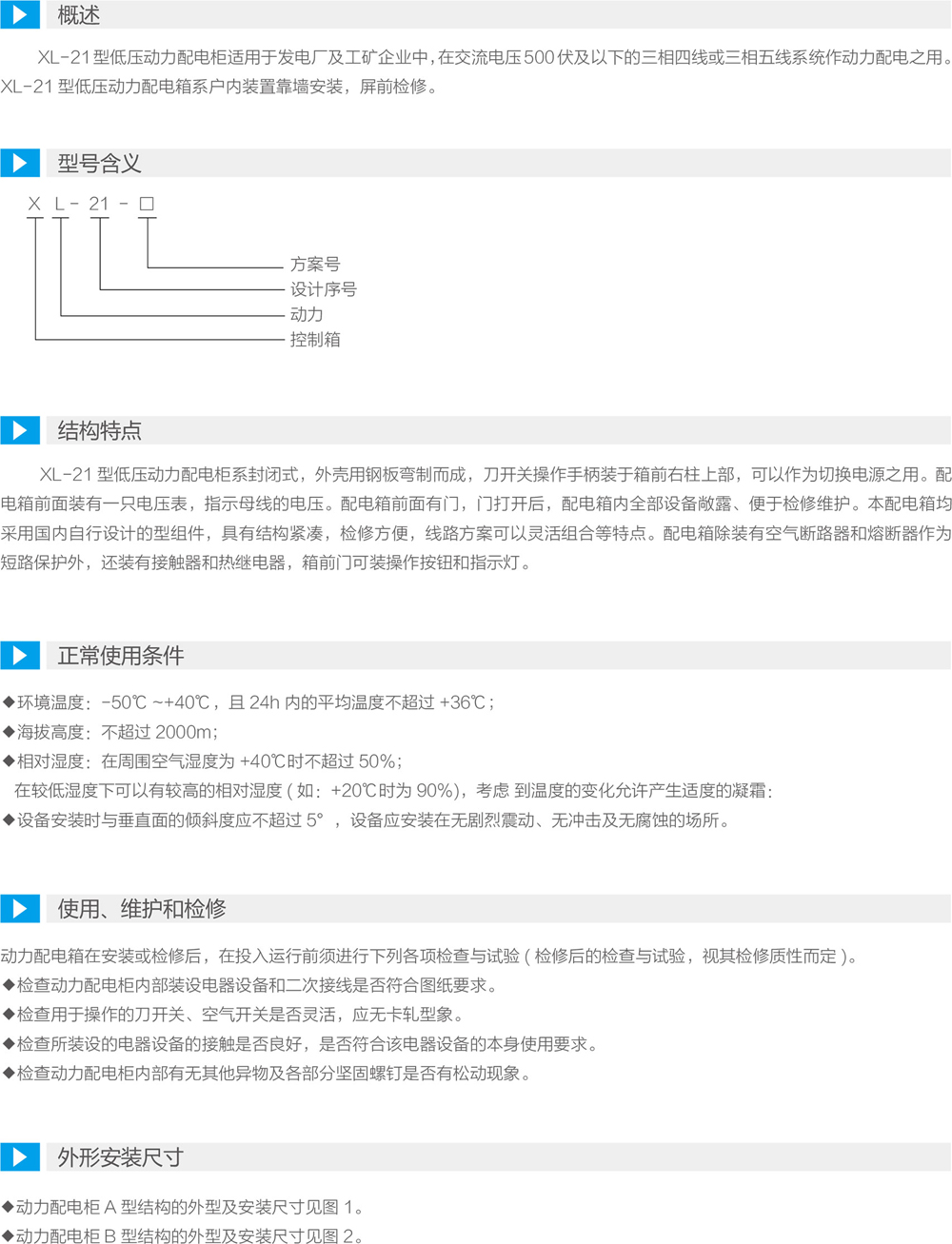The width and height of the screenshot is (952, 1244).
Task: Click the 设计序号 label in the model diagram
Action: (324, 289)
